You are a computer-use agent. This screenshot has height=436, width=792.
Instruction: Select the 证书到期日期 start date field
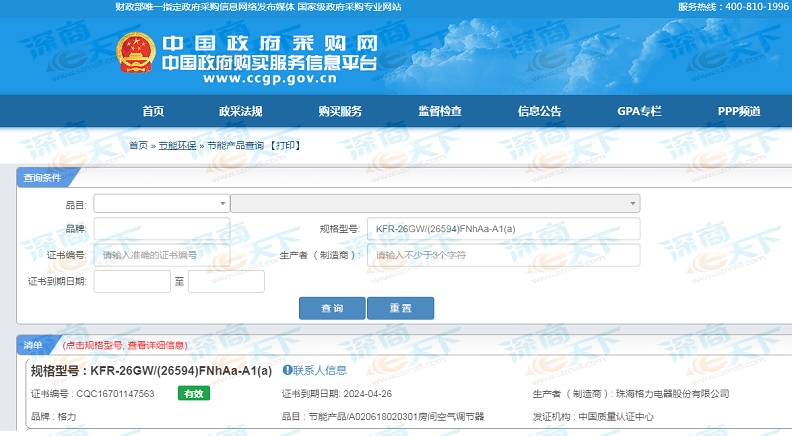132,281
